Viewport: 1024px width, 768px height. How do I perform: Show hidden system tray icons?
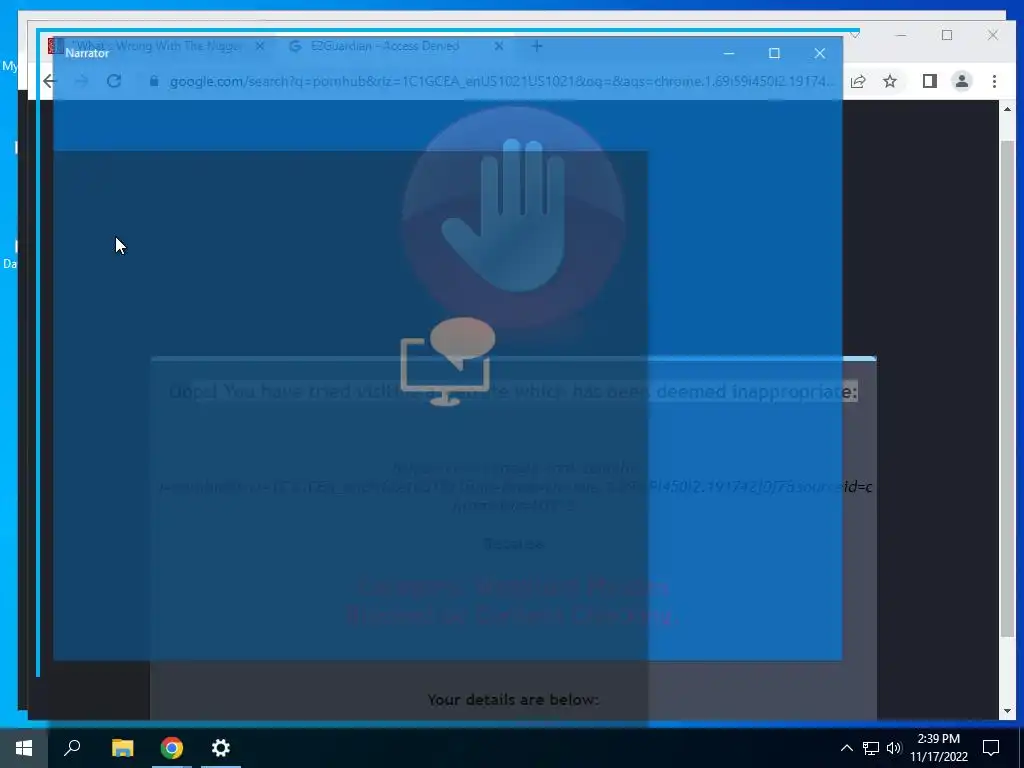846,748
